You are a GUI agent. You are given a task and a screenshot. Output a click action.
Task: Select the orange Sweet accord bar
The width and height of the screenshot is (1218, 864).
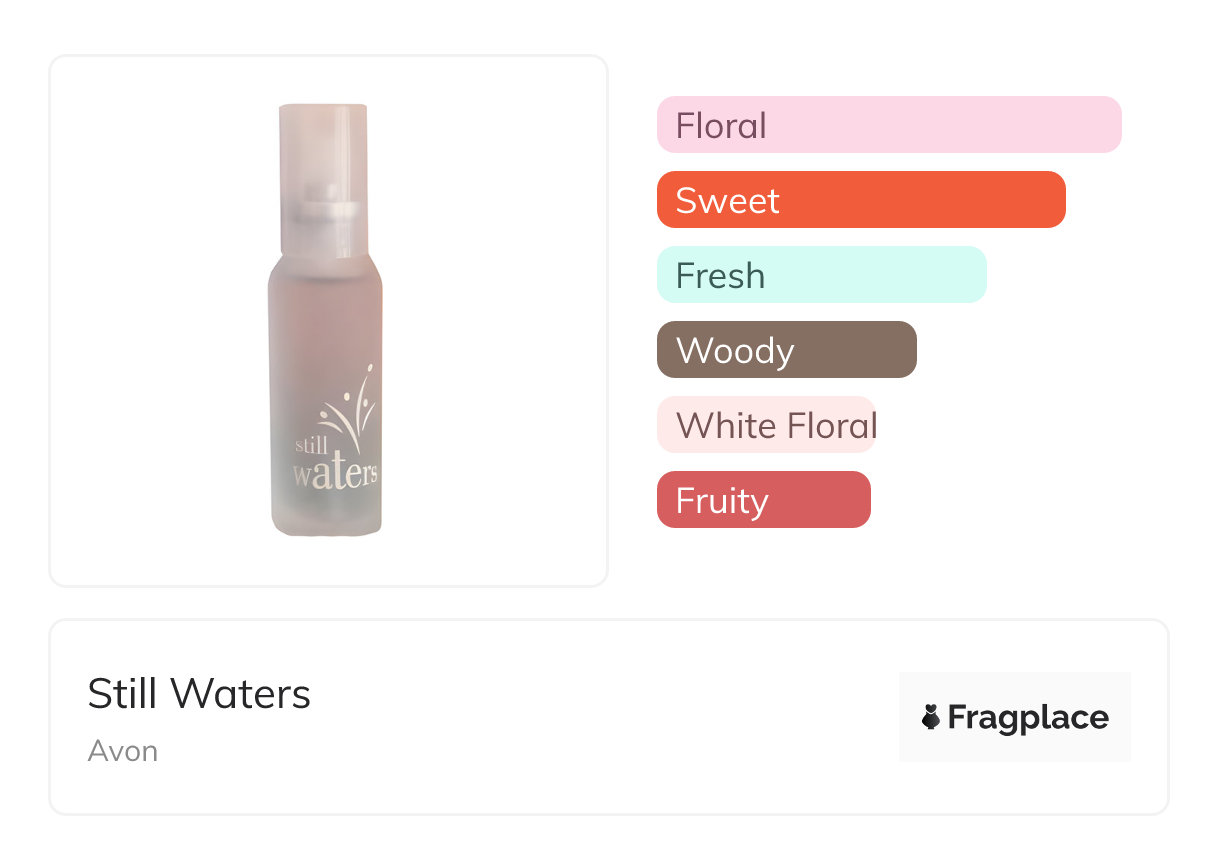(x=860, y=200)
